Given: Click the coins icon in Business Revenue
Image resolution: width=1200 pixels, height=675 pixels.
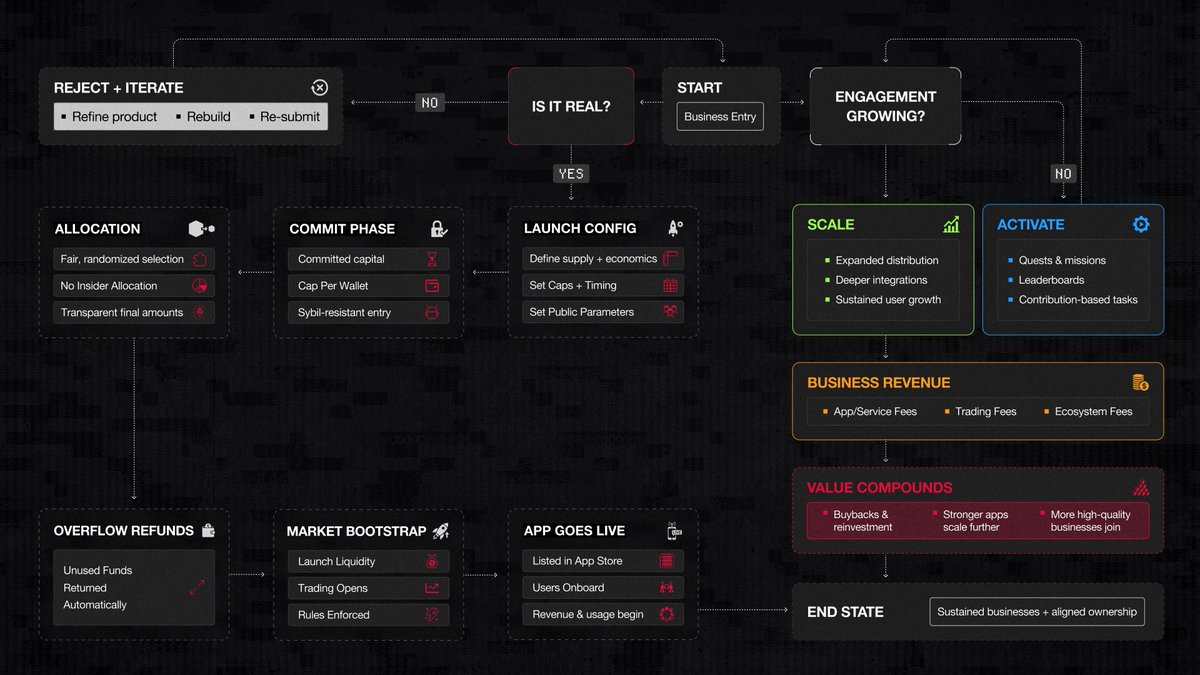Looking at the screenshot, I should (1140, 382).
